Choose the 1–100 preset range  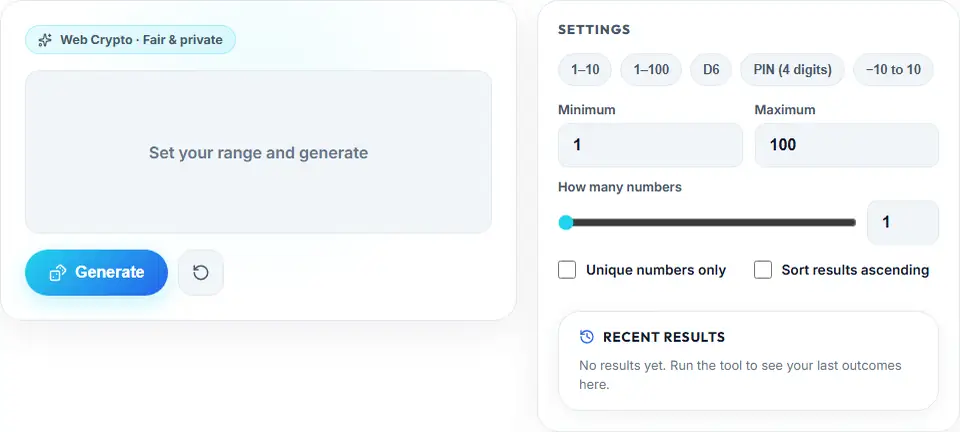651,70
